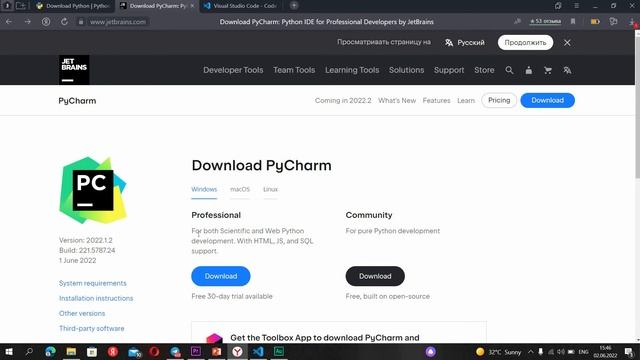
Task: Open Visual Studio Code from taskbar
Action: 258,351
